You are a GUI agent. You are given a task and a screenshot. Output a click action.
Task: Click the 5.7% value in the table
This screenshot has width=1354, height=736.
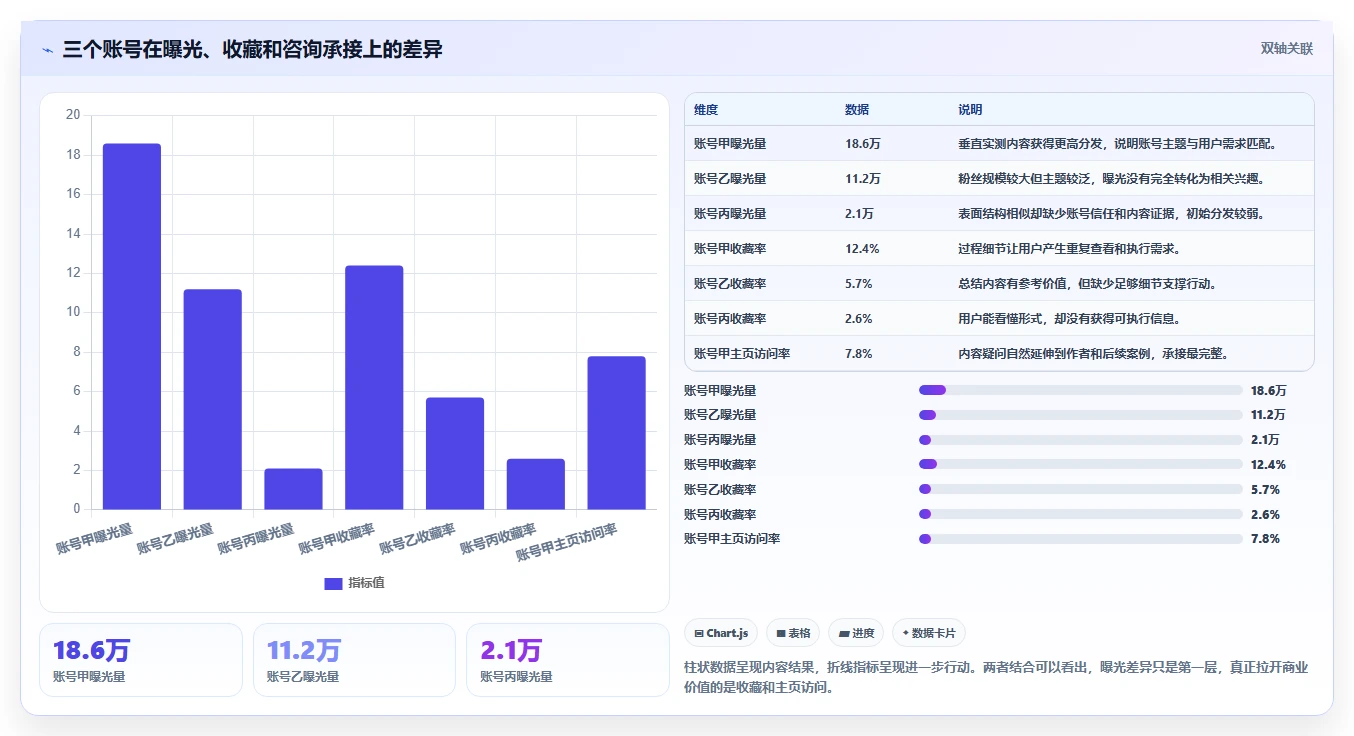[x=859, y=284]
